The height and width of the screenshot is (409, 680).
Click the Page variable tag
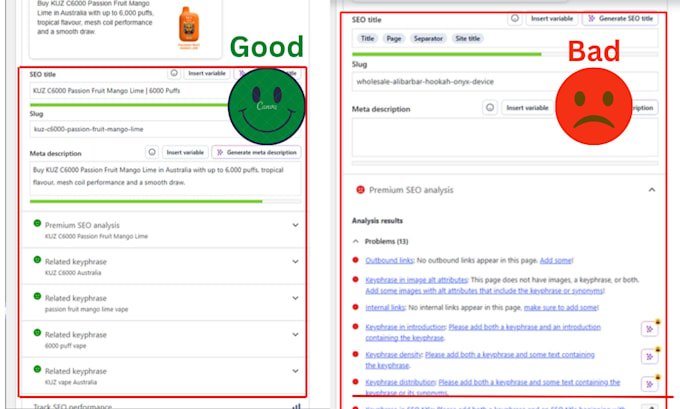394,38
